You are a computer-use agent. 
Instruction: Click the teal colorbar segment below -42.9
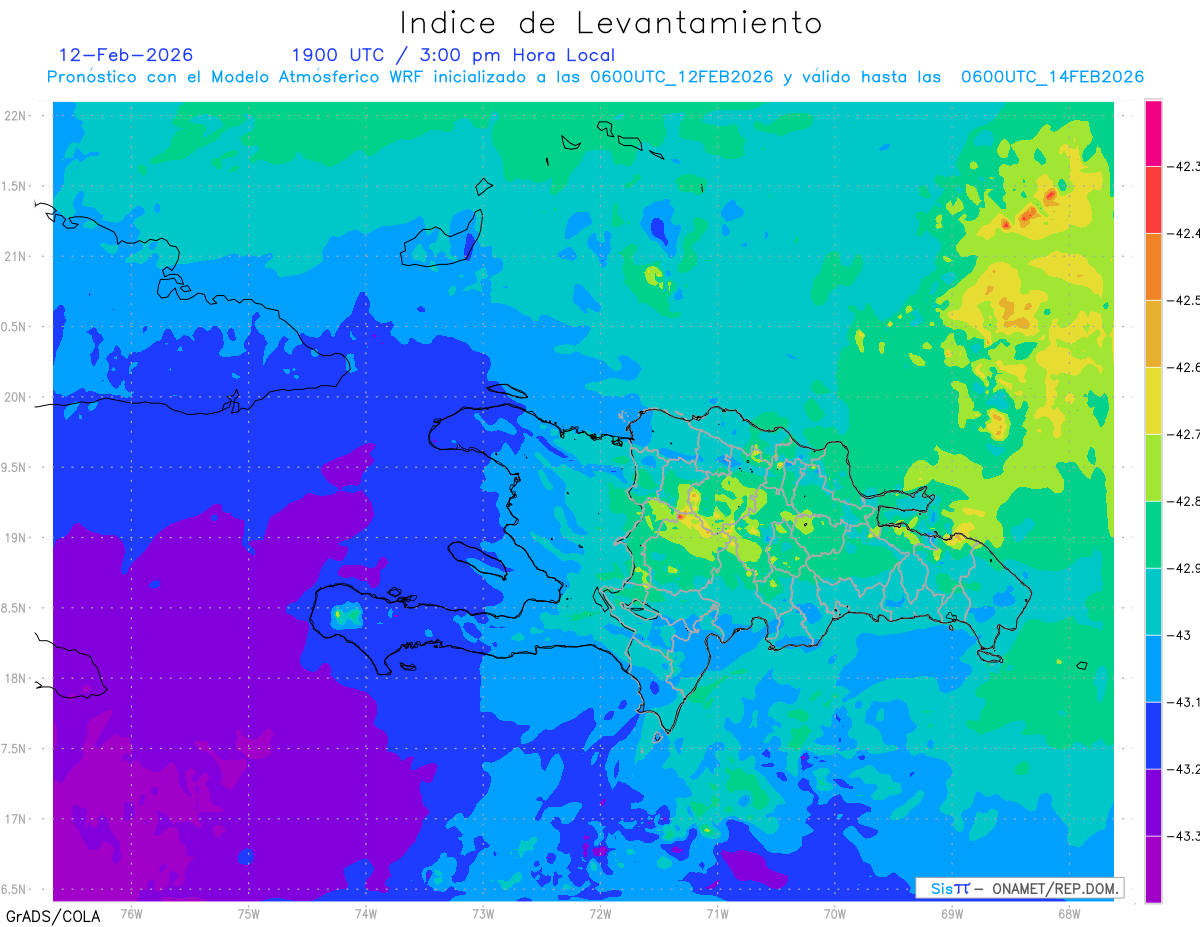(x=1153, y=601)
